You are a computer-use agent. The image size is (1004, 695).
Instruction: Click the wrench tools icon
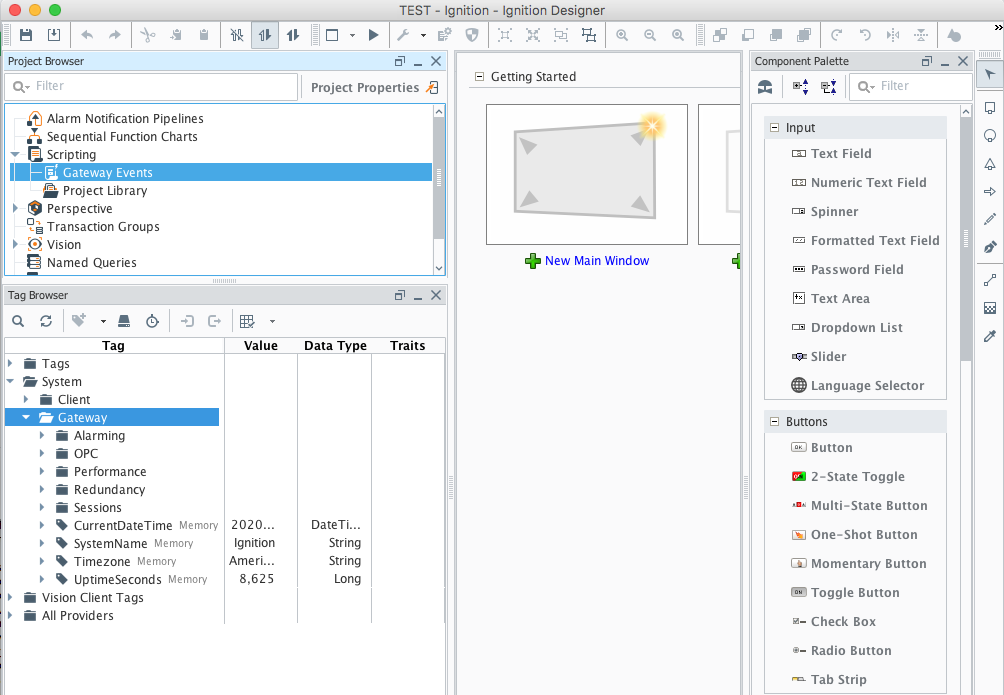(403, 35)
